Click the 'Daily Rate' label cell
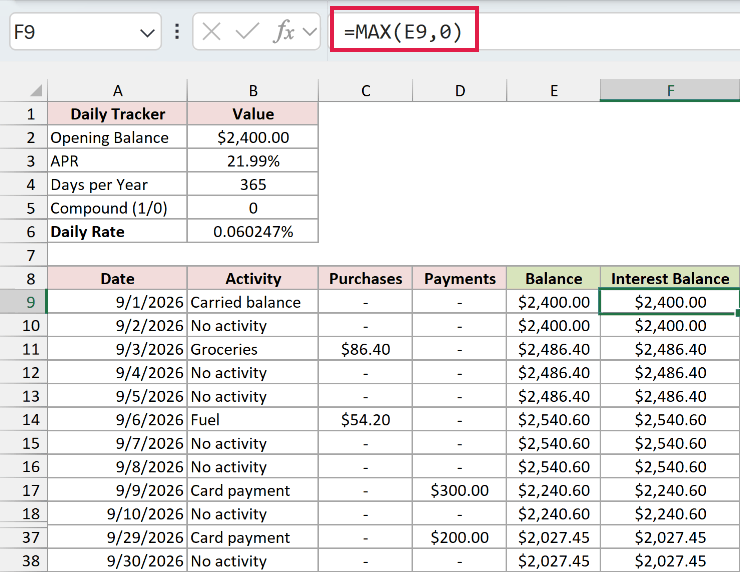Screen dimensions: 740x572 click(x=118, y=232)
